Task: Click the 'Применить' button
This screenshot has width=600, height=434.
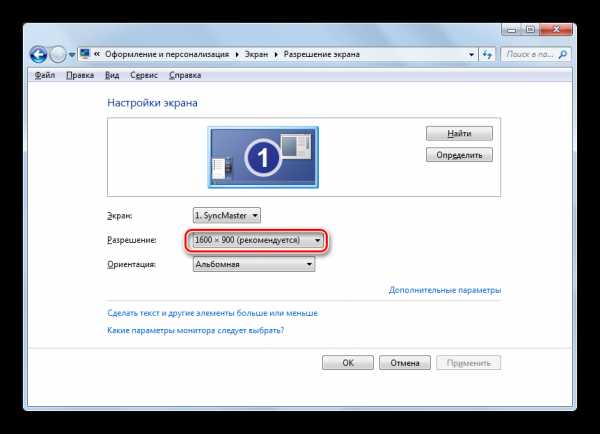Action: click(x=468, y=363)
